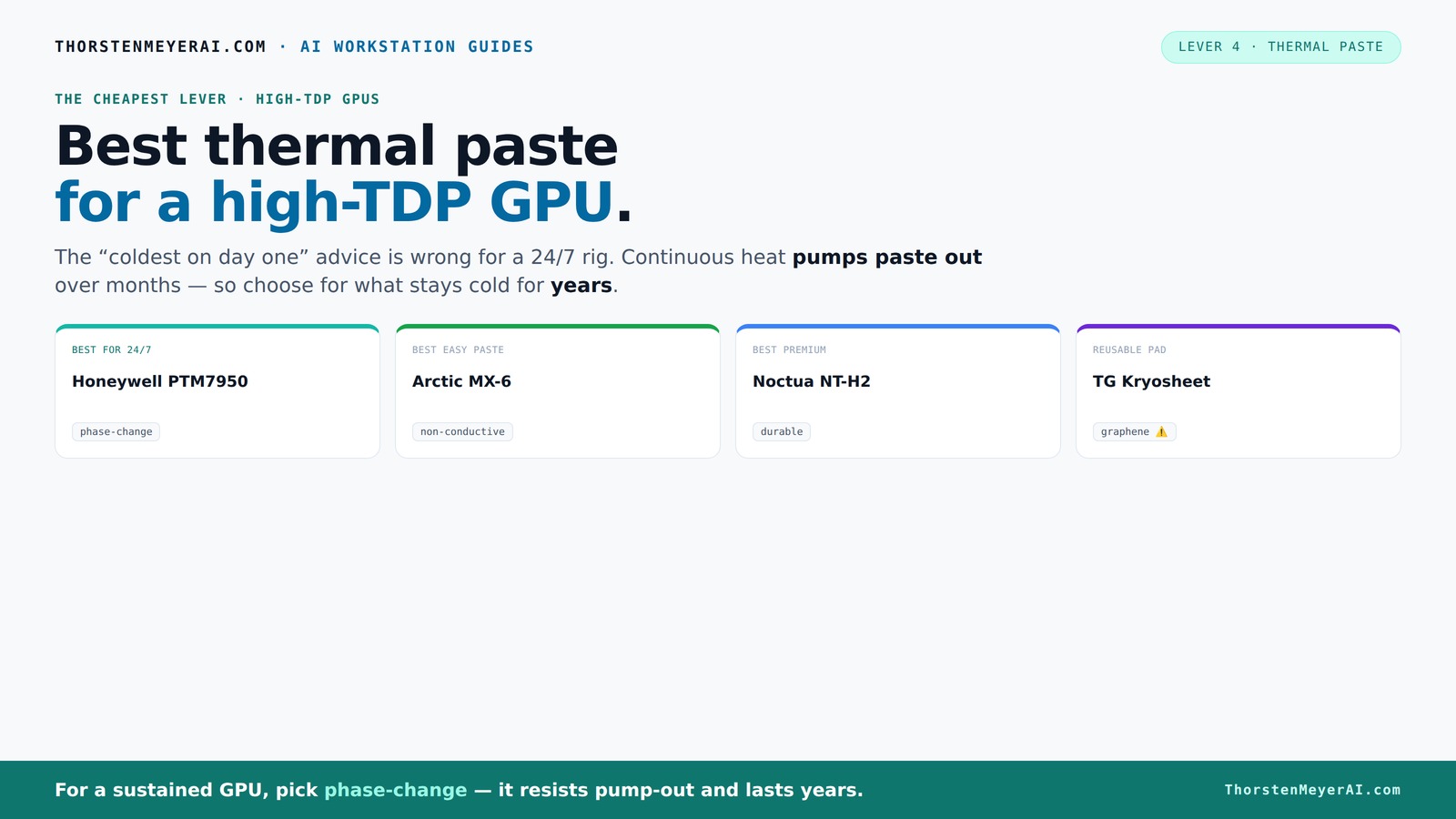Click the REUSABLE PAD label
This screenshot has height=819, width=1456.
click(x=1129, y=350)
